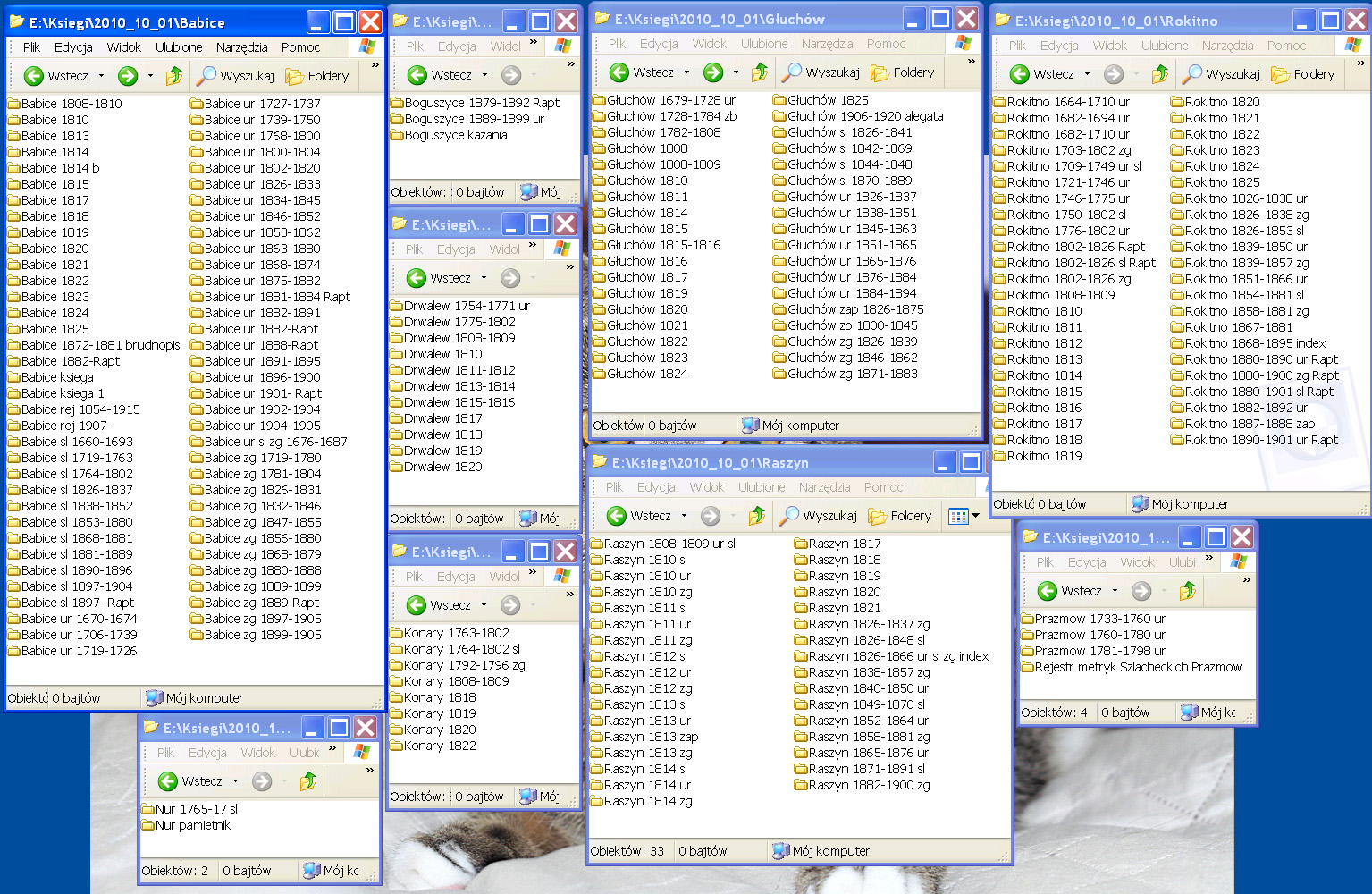Click the Wstecz back arrow in Babice window
The height and width of the screenshot is (894, 1372).
pos(34,76)
